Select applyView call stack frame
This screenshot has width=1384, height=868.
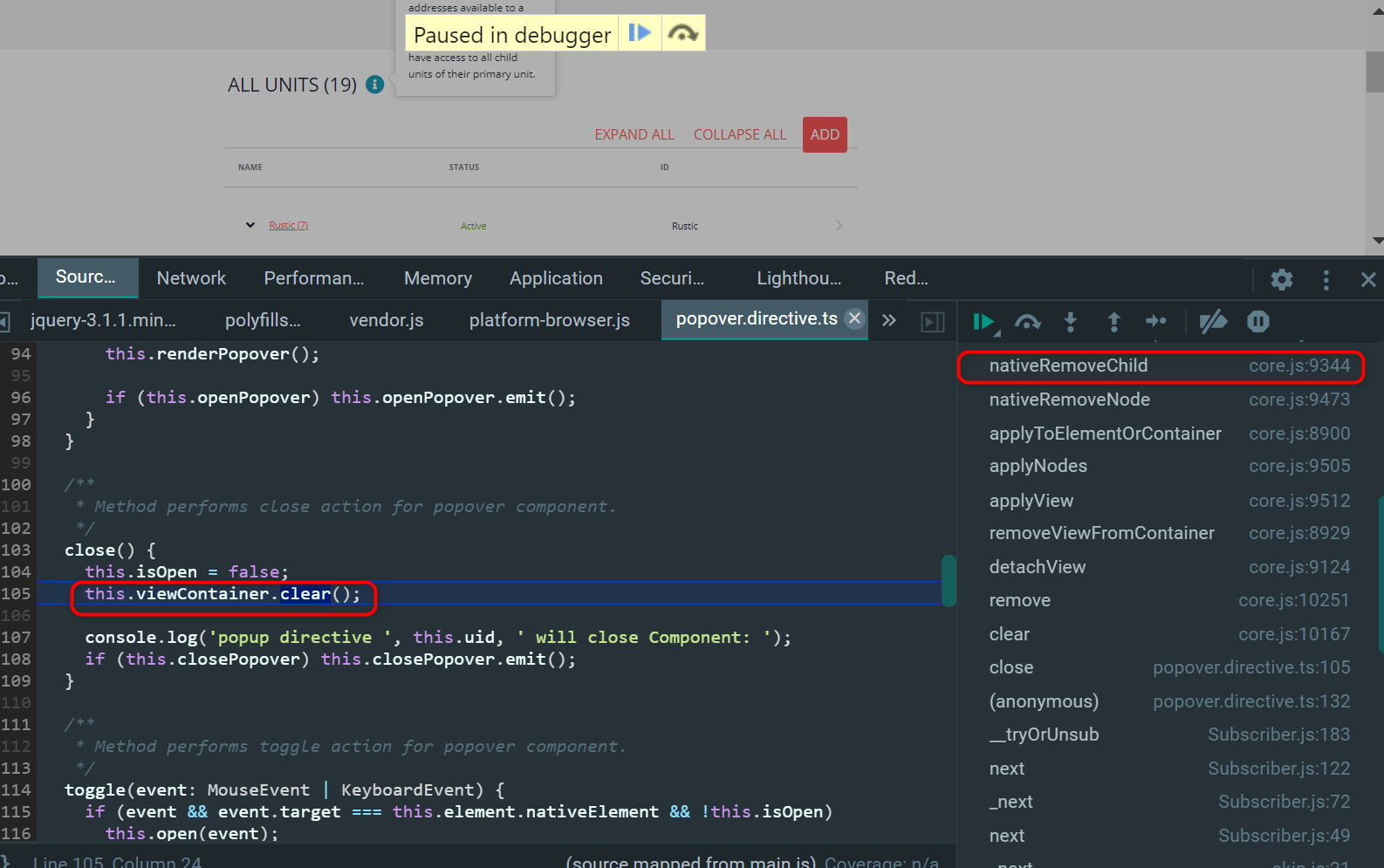(x=1168, y=501)
